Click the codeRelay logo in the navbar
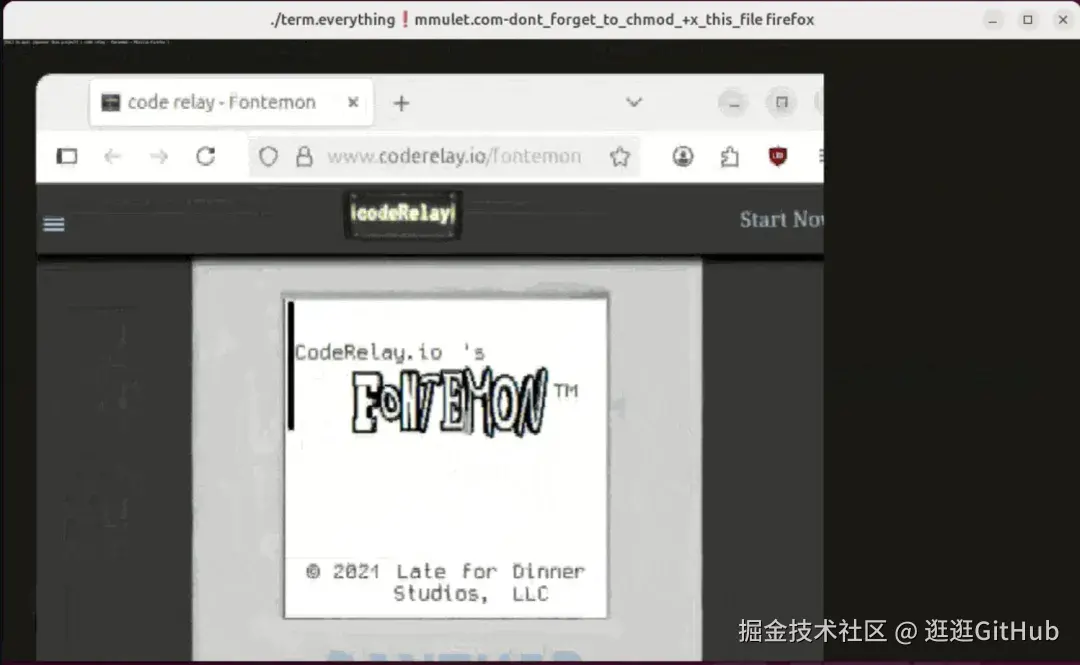 (402, 214)
